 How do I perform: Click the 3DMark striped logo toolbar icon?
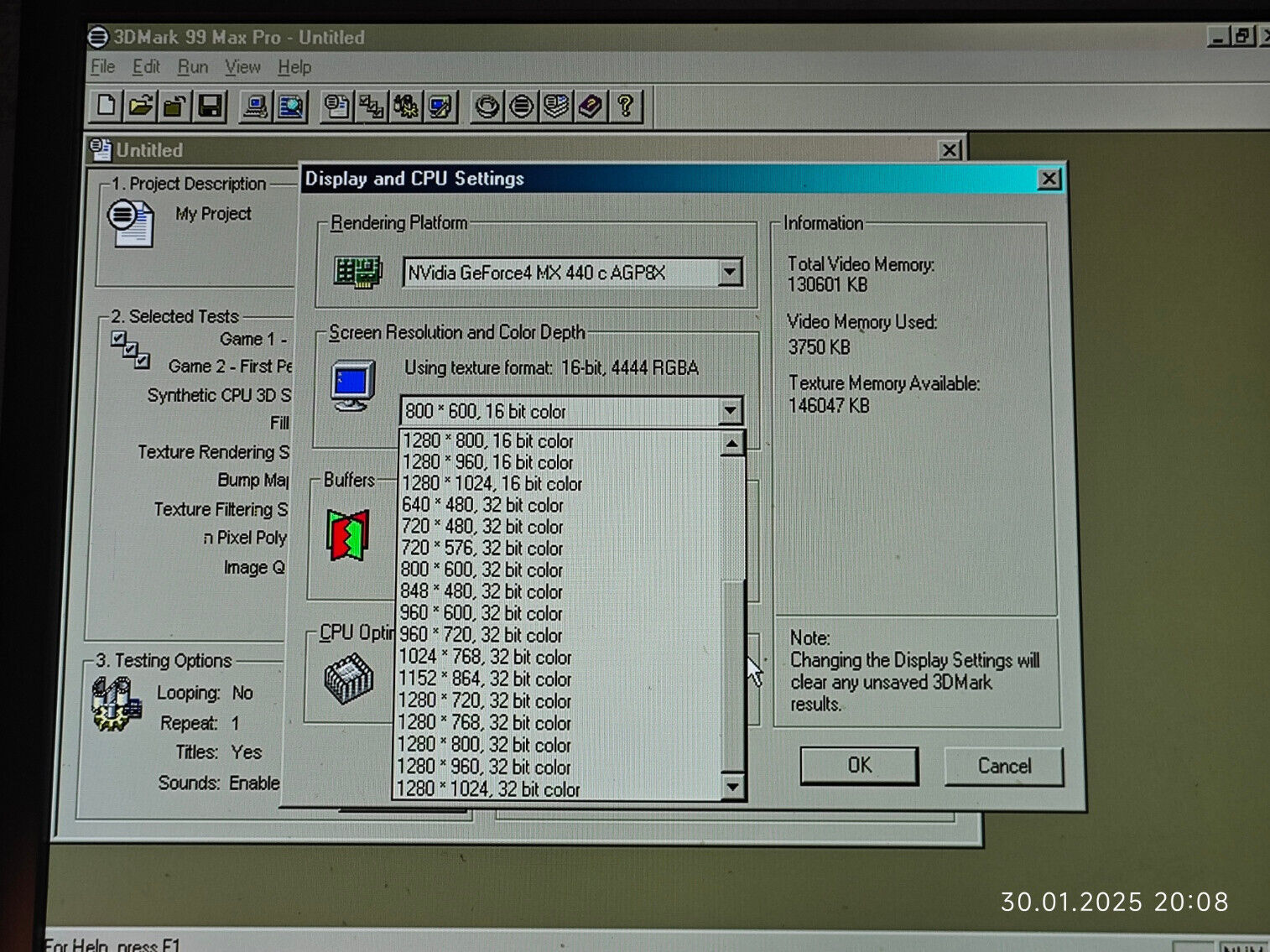(x=521, y=107)
